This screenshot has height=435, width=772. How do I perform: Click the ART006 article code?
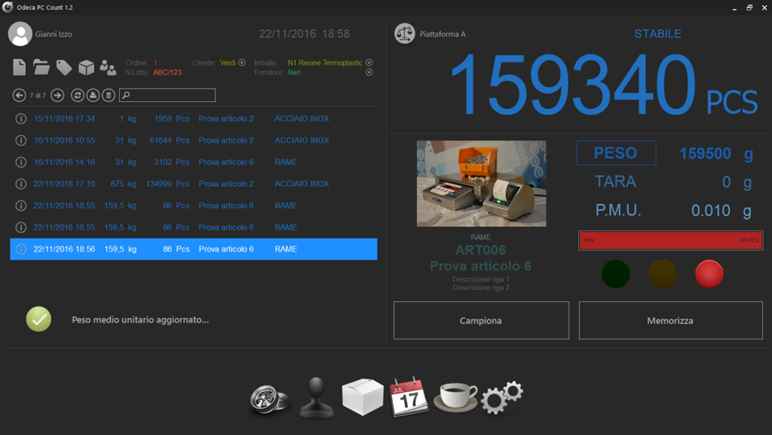[481, 250]
